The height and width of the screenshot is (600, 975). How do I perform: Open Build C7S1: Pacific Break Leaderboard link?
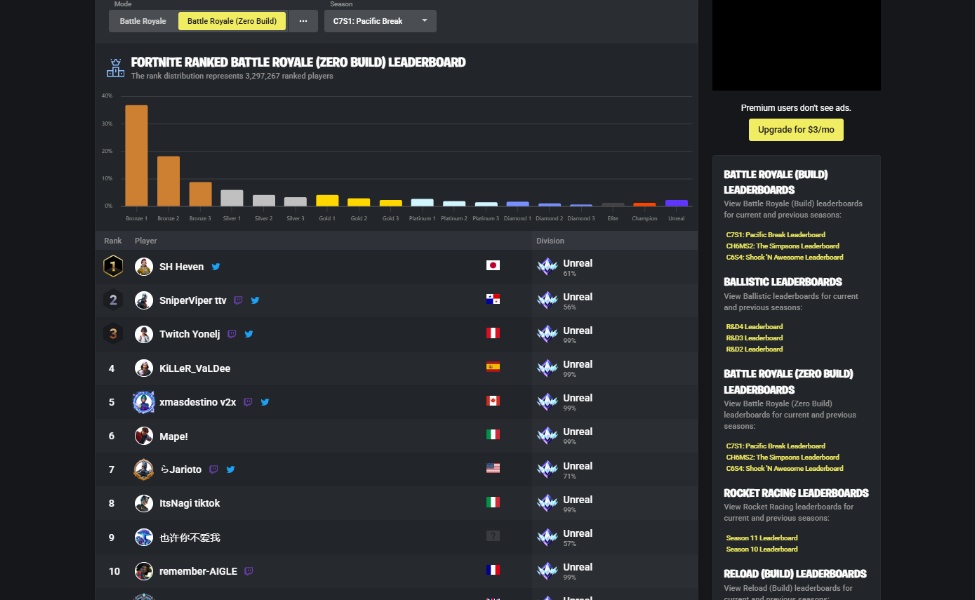click(775, 235)
